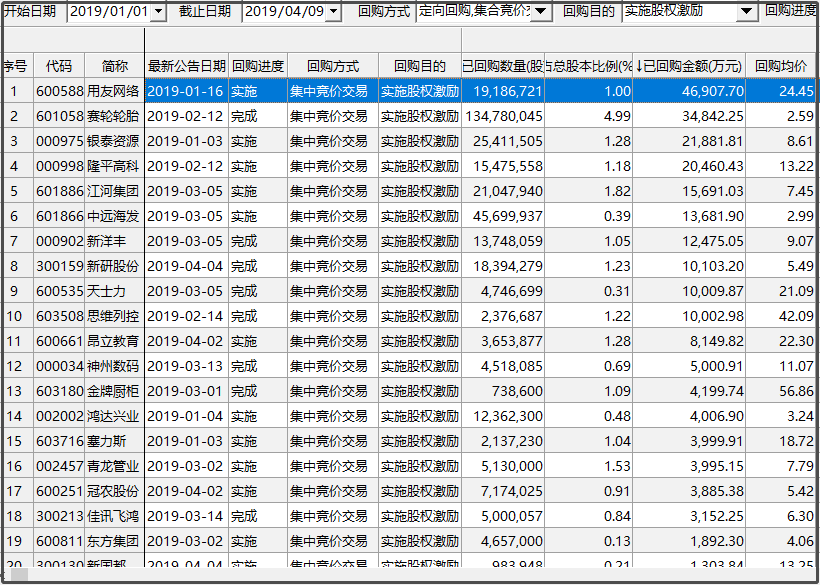Click code 601058 cell

pyautogui.click(x=59, y=116)
